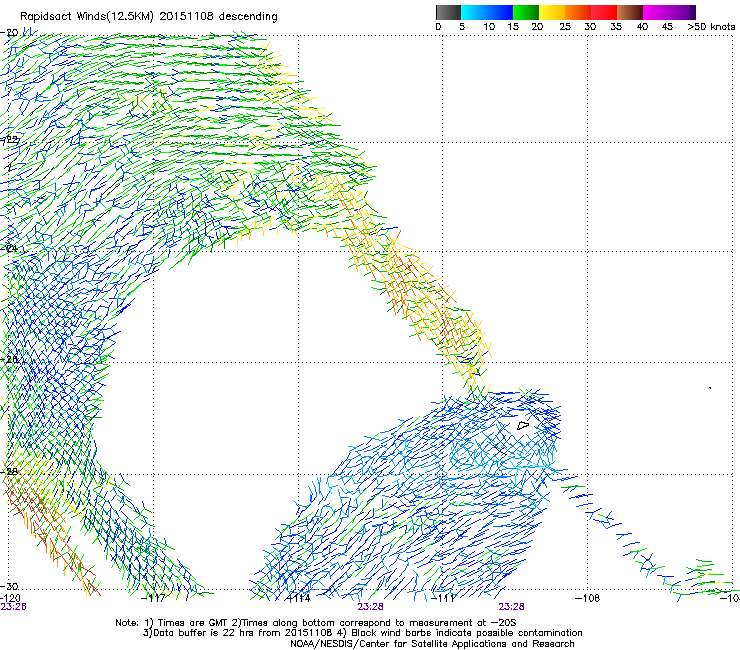740x650 pixels.
Task: Click the '-26' latitude axis label
Action: click(9, 359)
